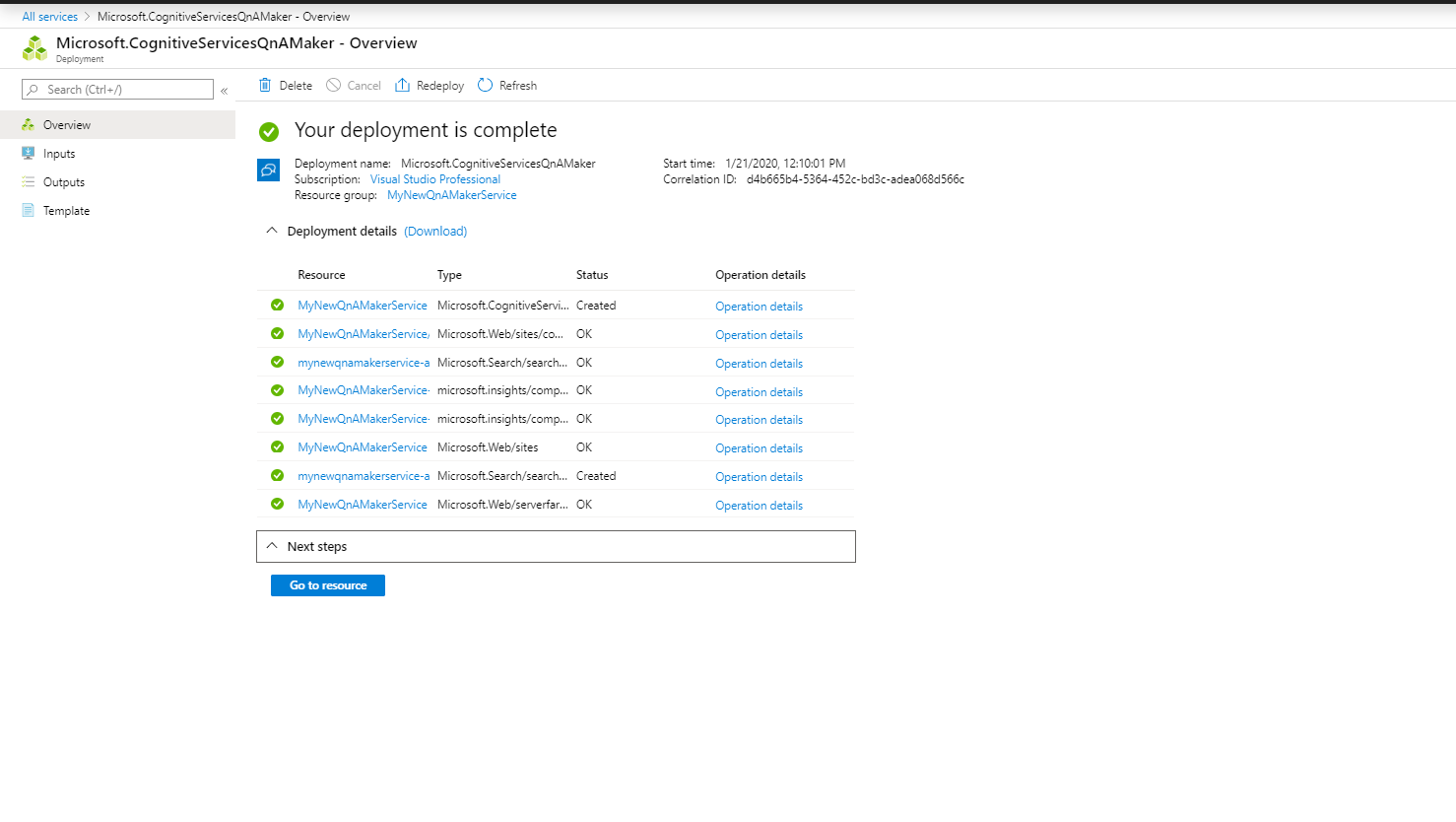
Task: Click the big green deployment complete checkmark
Action: click(x=269, y=131)
